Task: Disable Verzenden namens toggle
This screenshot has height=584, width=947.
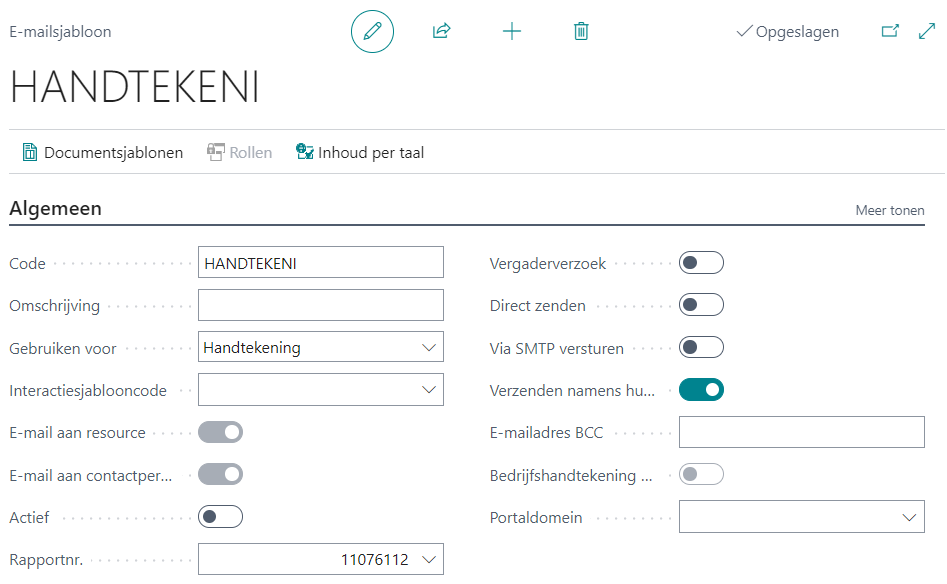Action: [701, 390]
